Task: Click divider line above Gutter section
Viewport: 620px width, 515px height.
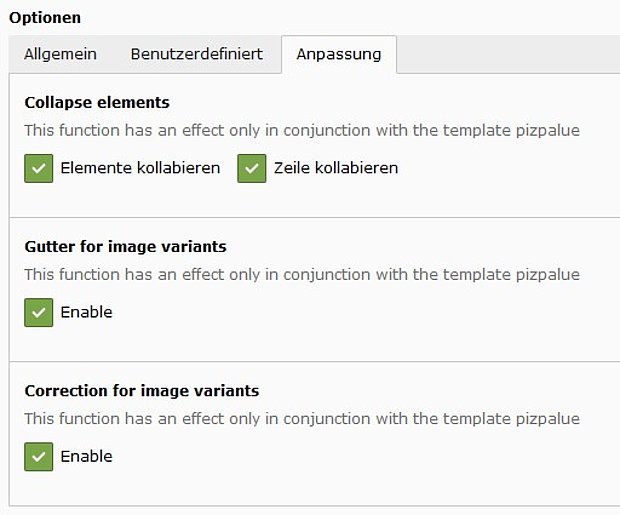Action: 314,217
